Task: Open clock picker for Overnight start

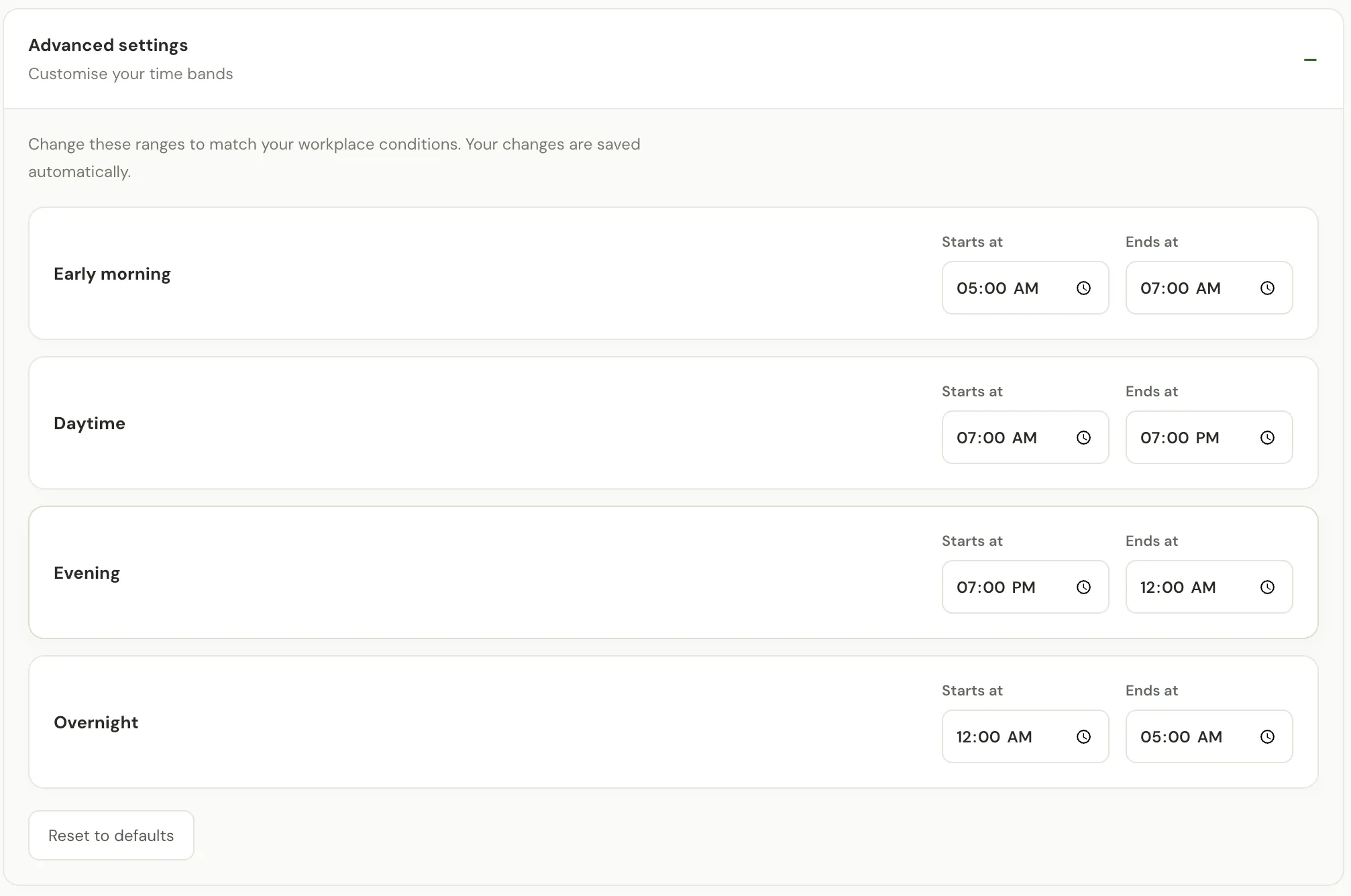Action: point(1083,737)
